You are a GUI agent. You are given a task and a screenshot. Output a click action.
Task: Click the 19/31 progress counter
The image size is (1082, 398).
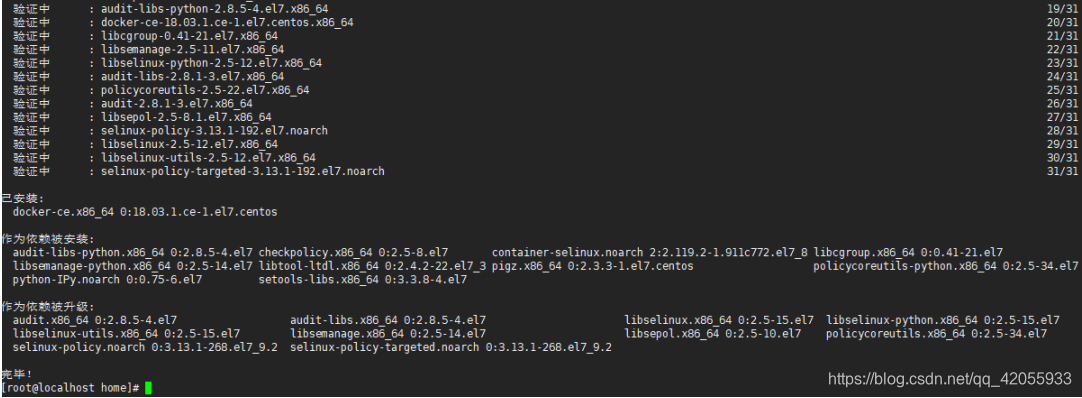(1062, 9)
